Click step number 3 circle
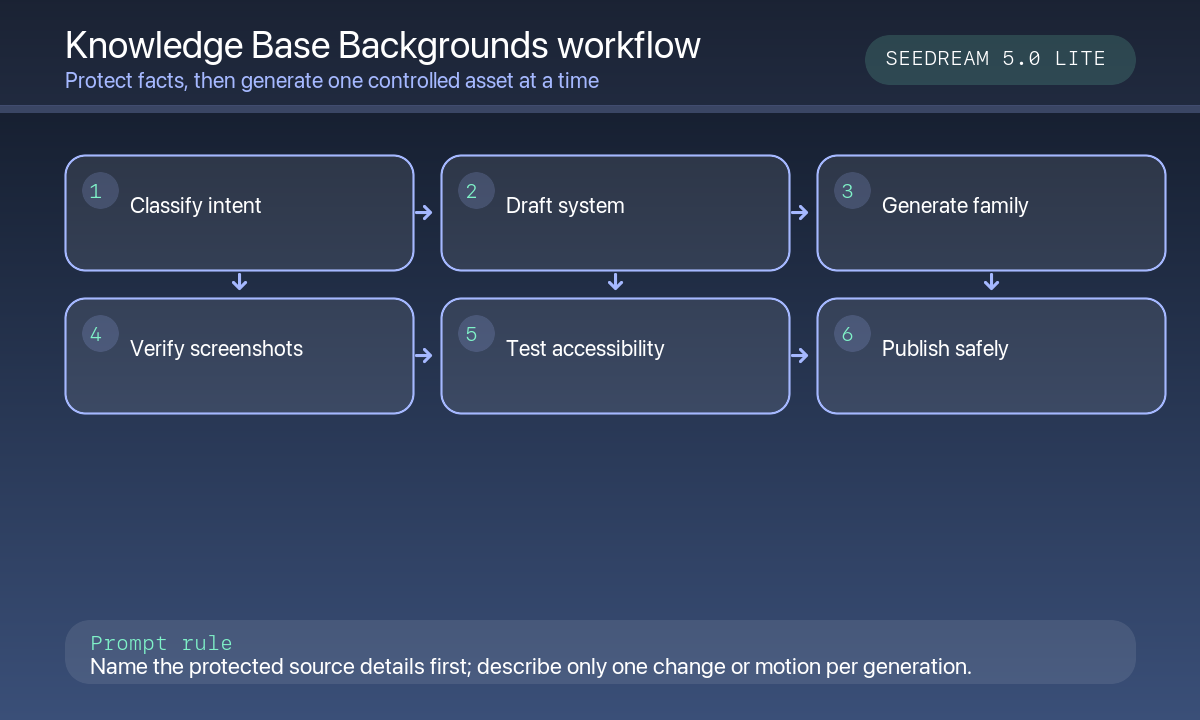 tap(852, 191)
